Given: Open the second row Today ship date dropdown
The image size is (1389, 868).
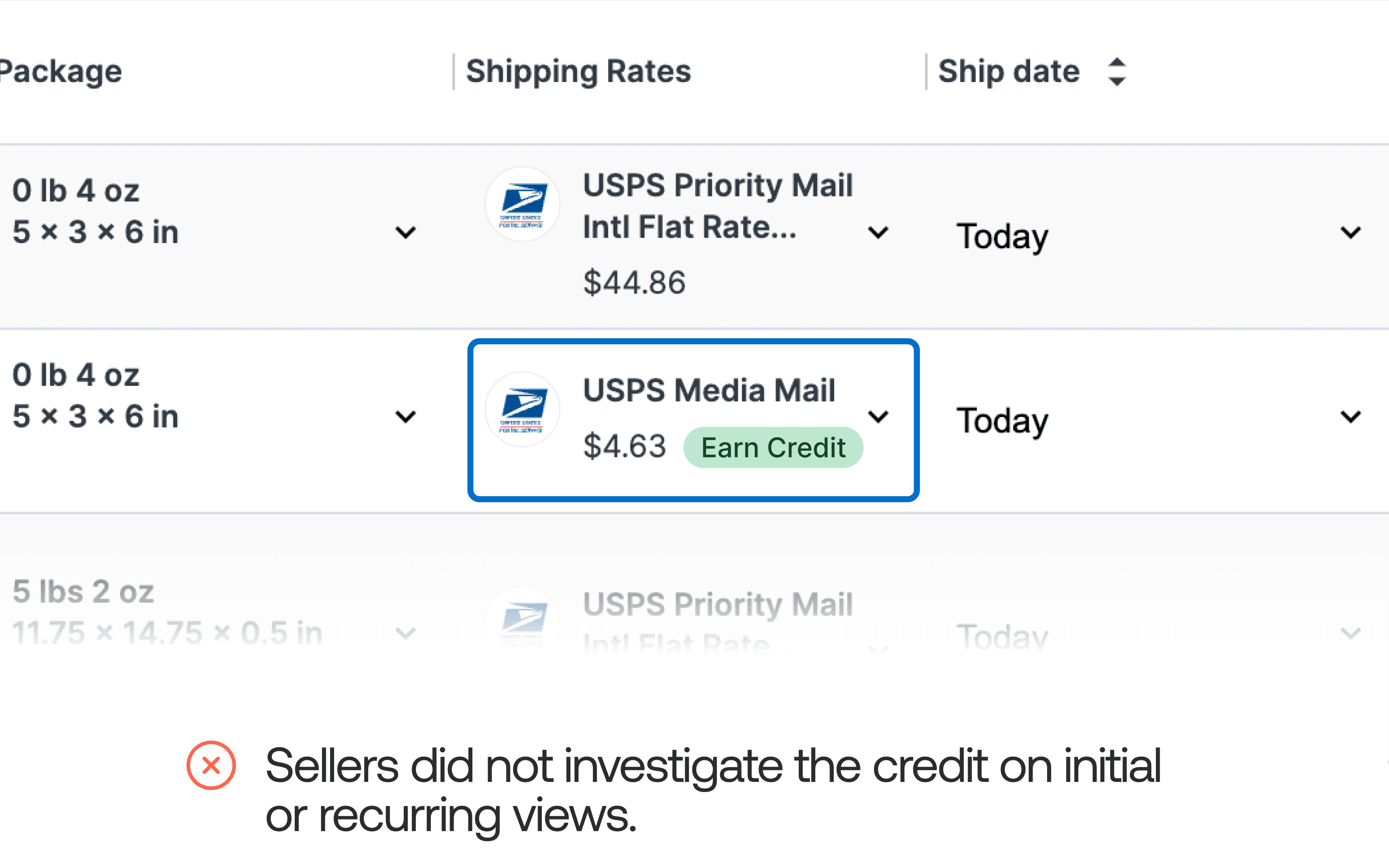Looking at the screenshot, I should tap(1351, 417).
